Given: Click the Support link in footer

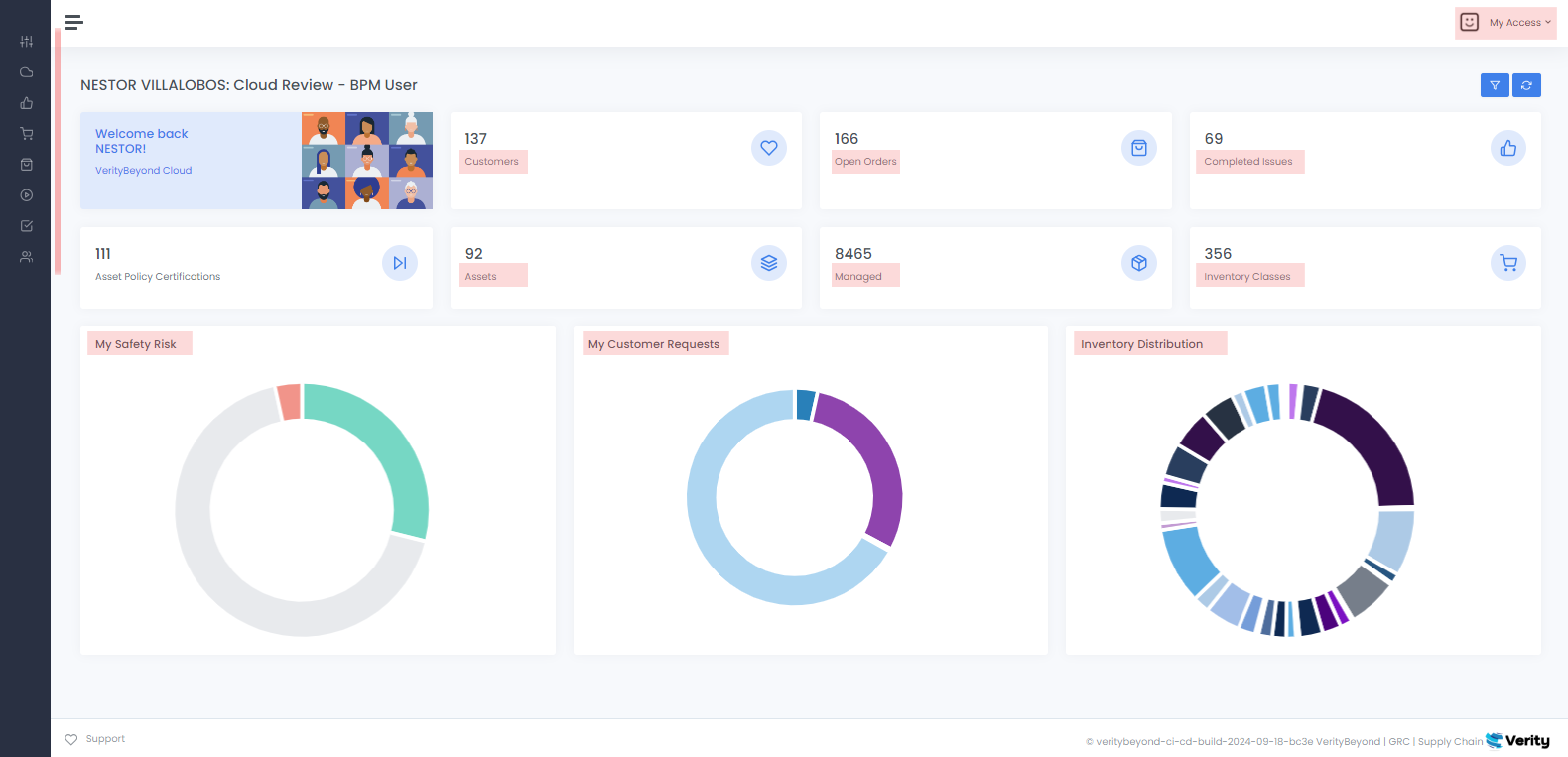Looking at the screenshot, I should click(x=105, y=739).
